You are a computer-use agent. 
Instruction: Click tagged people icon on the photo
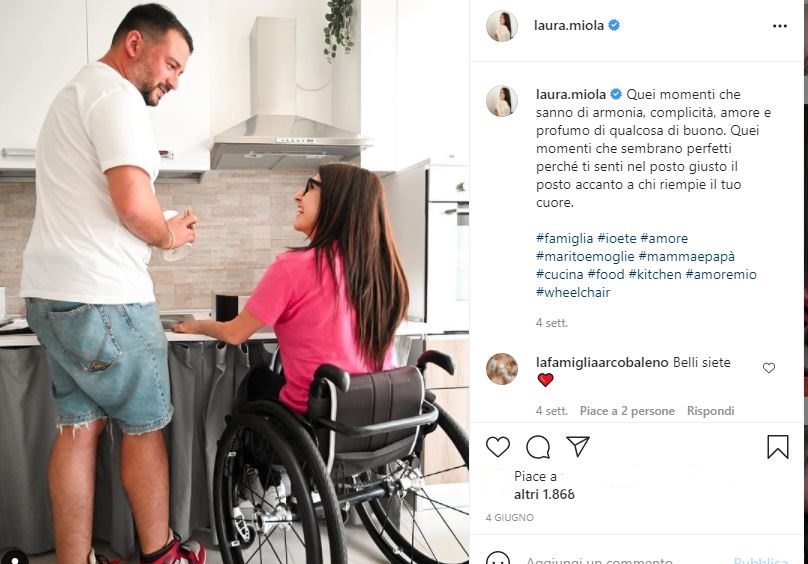pos(15,558)
